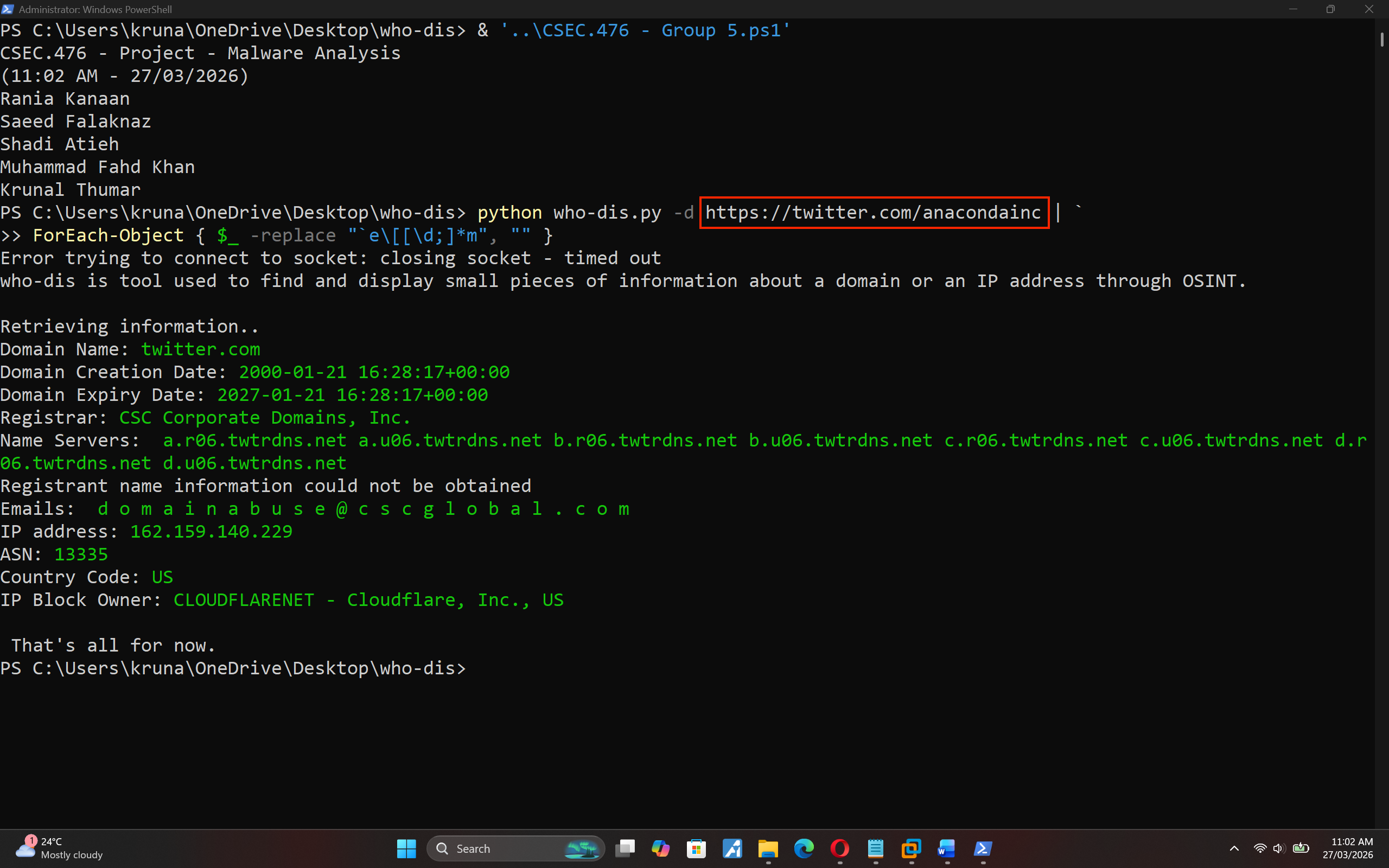The image size is (1389, 868).
Task: Open the Windows Start menu
Action: pos(406,848)
